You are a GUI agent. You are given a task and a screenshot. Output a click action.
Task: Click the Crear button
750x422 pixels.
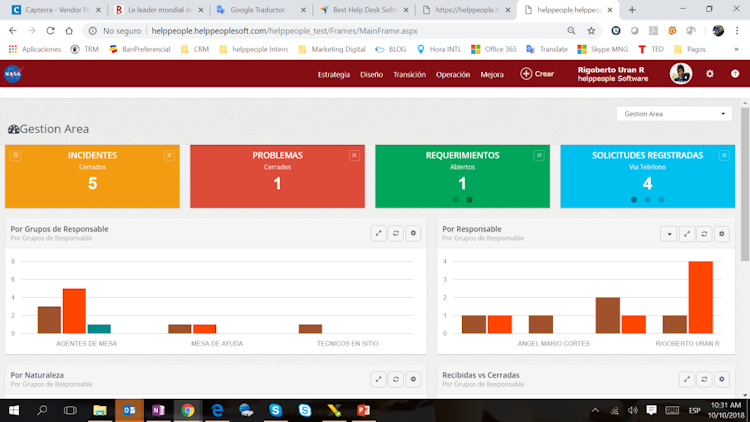click(537, 74)
